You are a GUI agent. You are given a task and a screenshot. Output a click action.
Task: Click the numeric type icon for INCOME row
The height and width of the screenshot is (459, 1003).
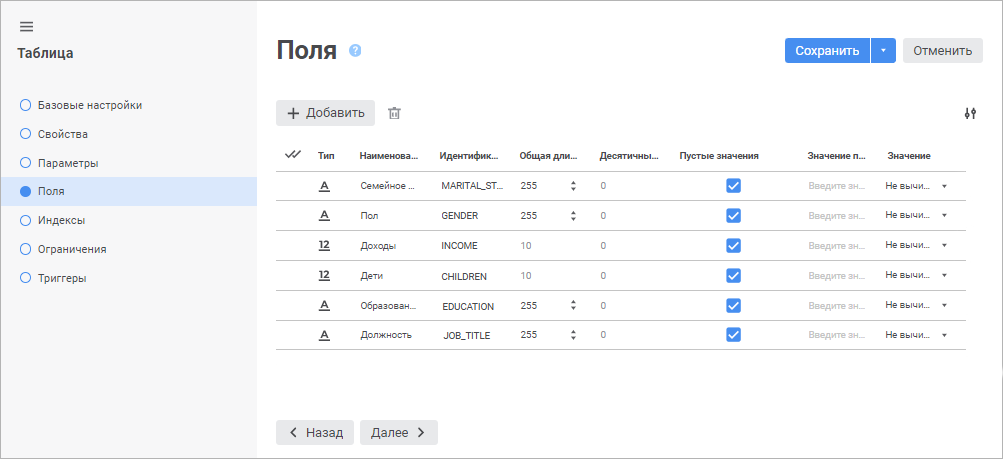324,245
